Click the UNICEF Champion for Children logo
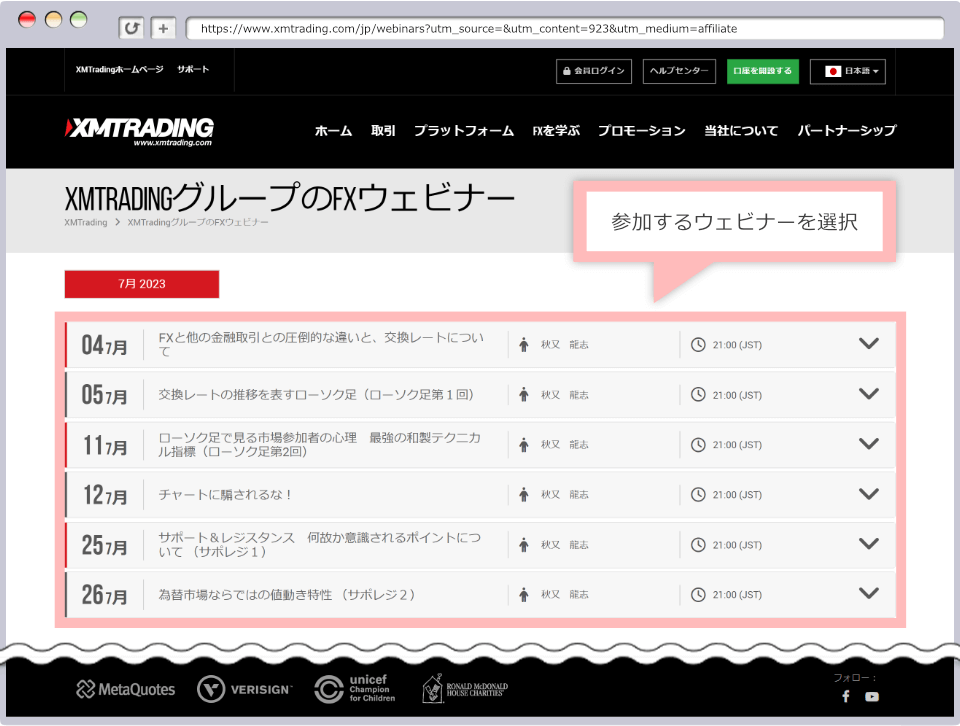Viewport: 960px width, 726px height. [355, 688]
